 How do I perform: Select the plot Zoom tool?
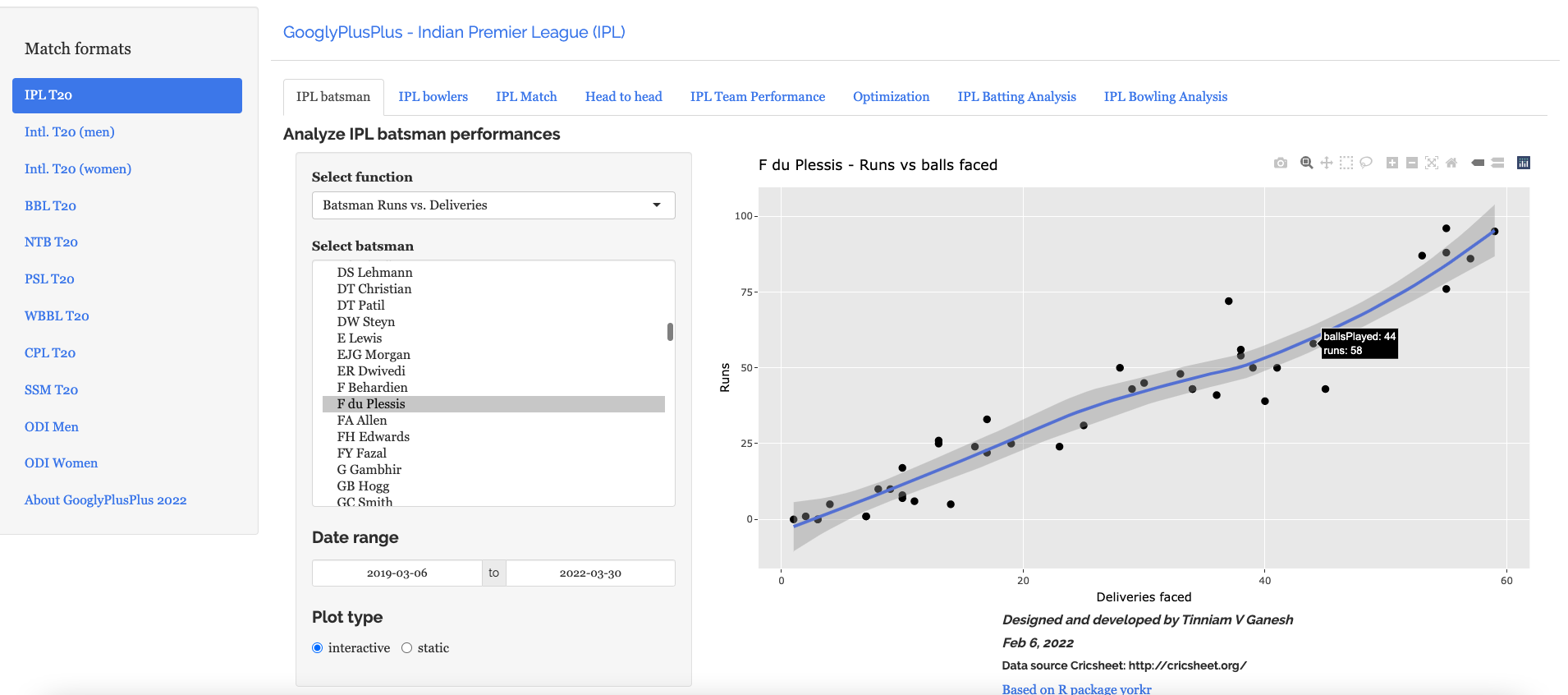point(1306,163)
